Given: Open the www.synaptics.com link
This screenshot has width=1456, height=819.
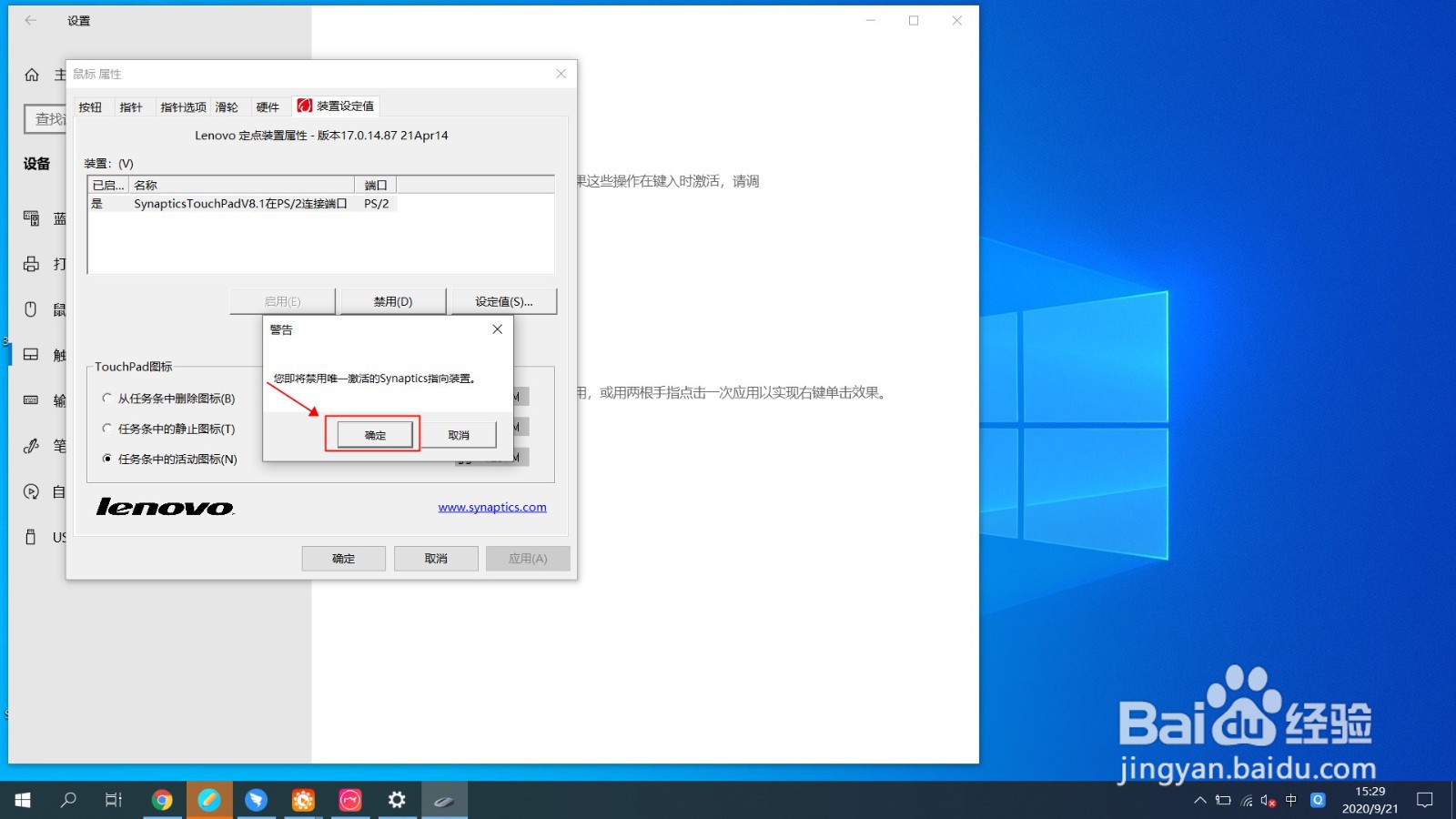Looking at the screenshot, I should tap(492, 507).
